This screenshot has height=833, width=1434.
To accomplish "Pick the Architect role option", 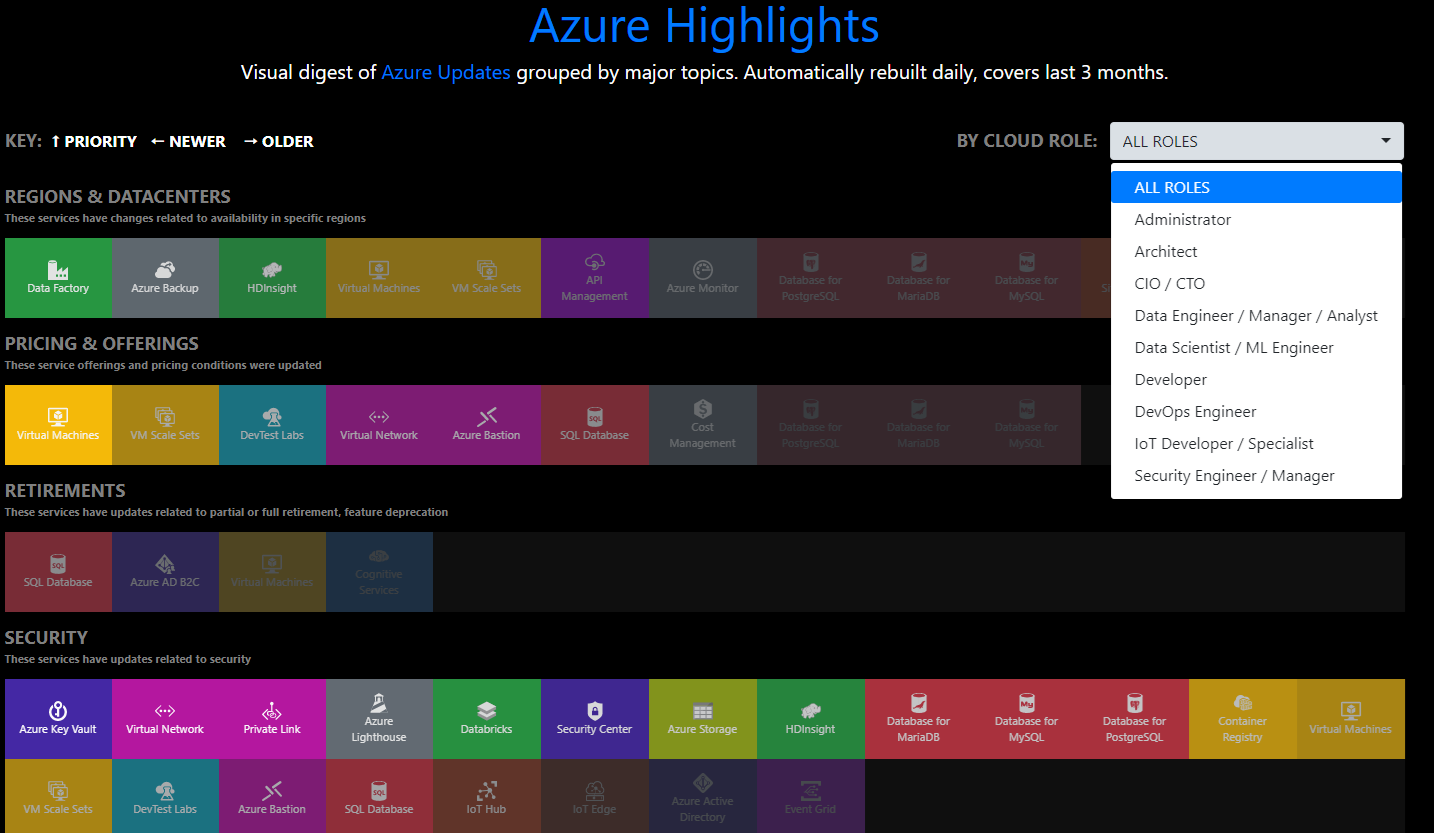I will tap(1256, 251).
